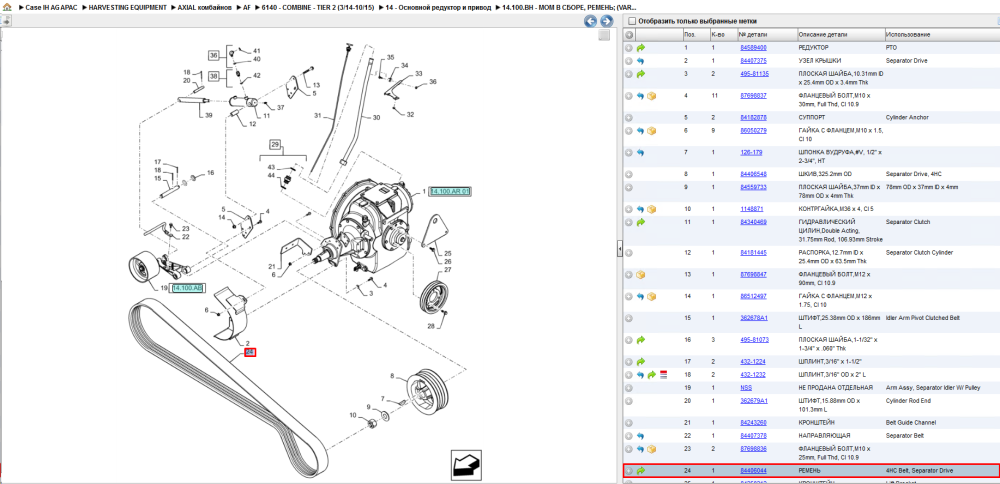Click the green arrow icon in the row for position 16
The height and width of the screenshot is (484, 1000).
tap(641, 340)
